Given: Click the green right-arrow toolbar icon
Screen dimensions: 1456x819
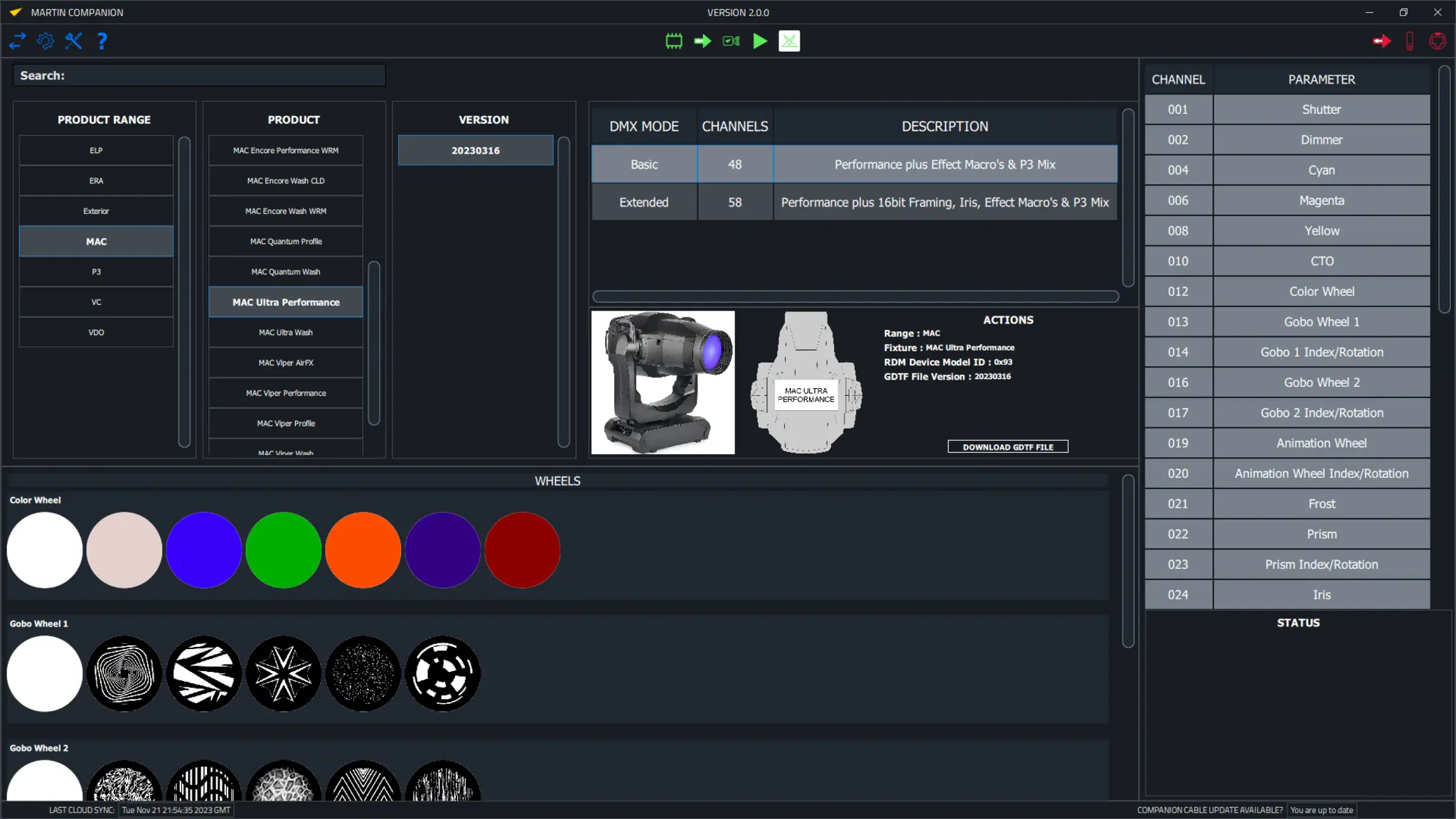Looking at the screenshot, I should [x=702, y=41].
